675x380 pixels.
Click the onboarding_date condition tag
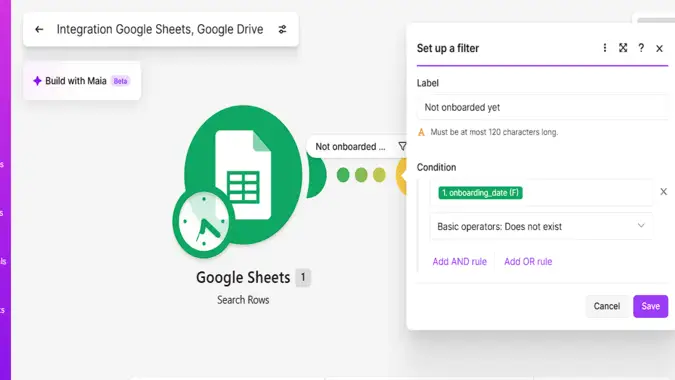point(480,193)
